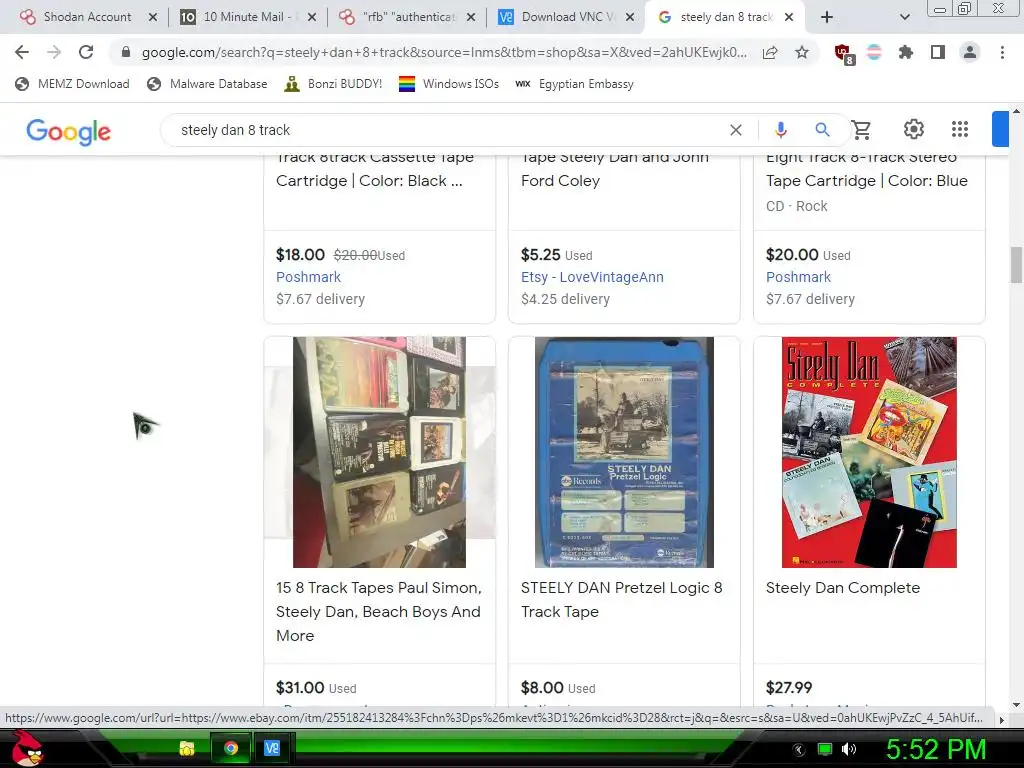
Task: Open 'STEELY DAN Pretzel Logic 8 Track Tape' title
Action: coord(622,600)
